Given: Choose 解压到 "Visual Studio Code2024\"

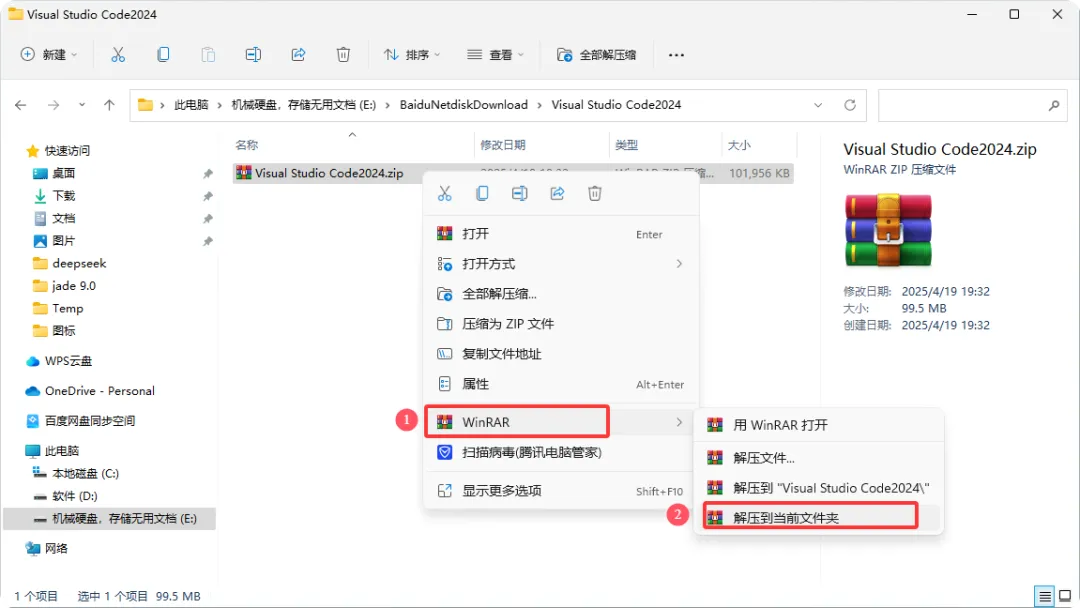Looking at the screenshot, I should [818, 488].
